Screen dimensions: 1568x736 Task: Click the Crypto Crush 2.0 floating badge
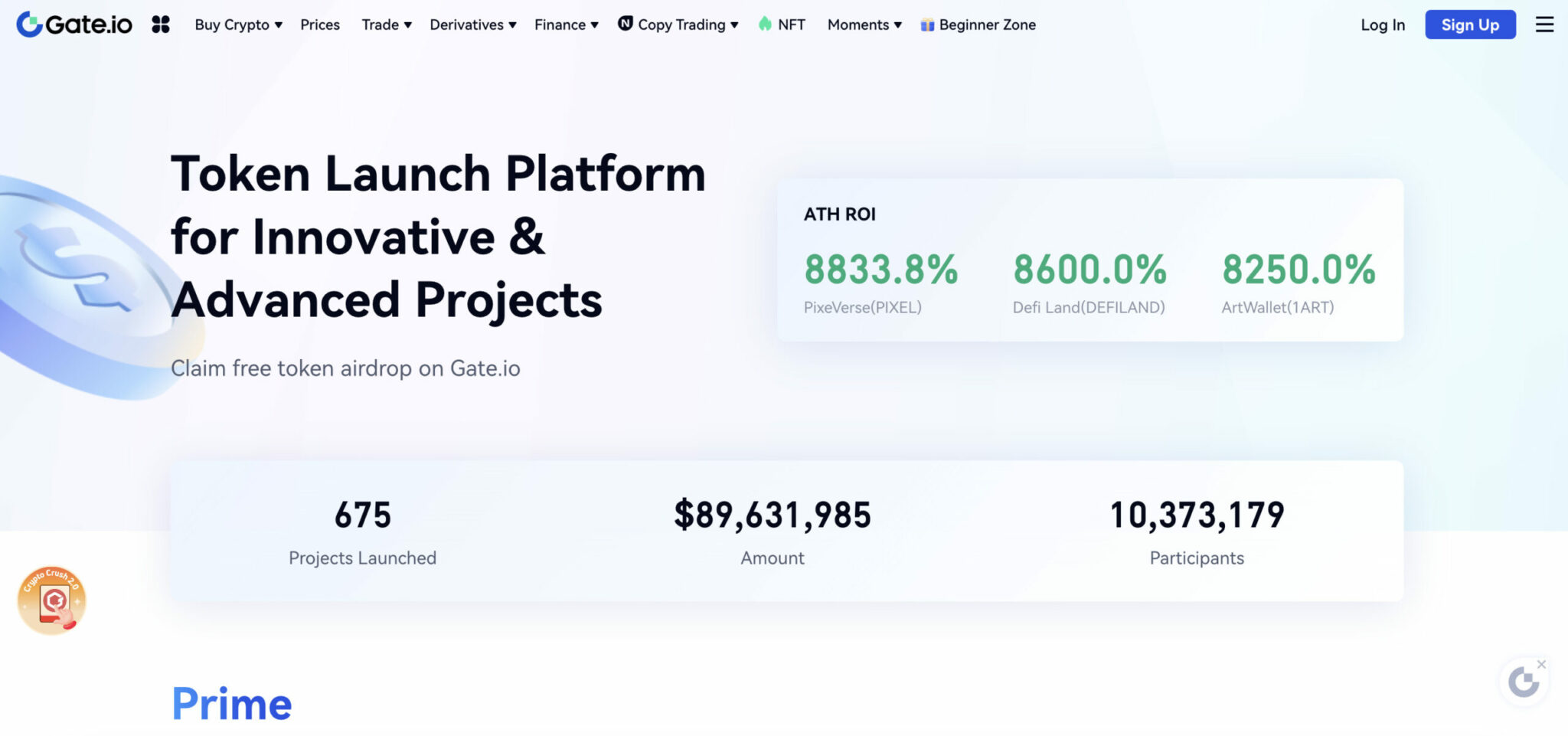(51, 600)
